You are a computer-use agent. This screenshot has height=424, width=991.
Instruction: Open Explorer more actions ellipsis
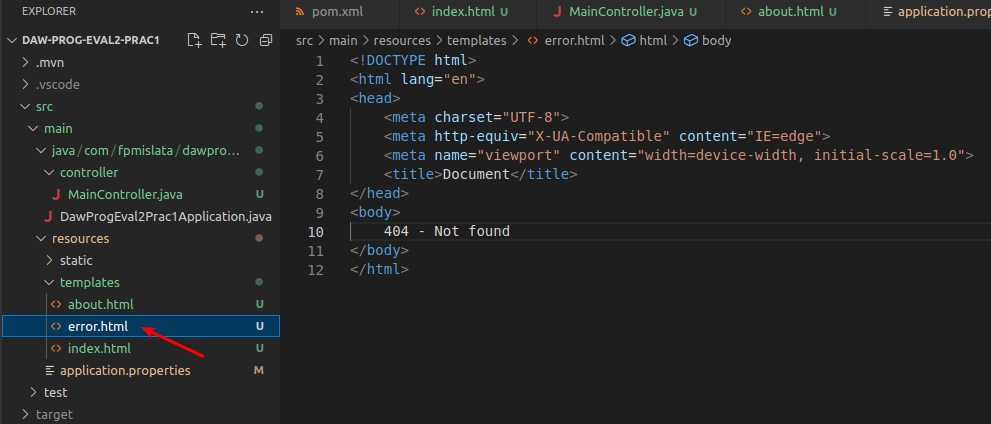click(257, 11)
